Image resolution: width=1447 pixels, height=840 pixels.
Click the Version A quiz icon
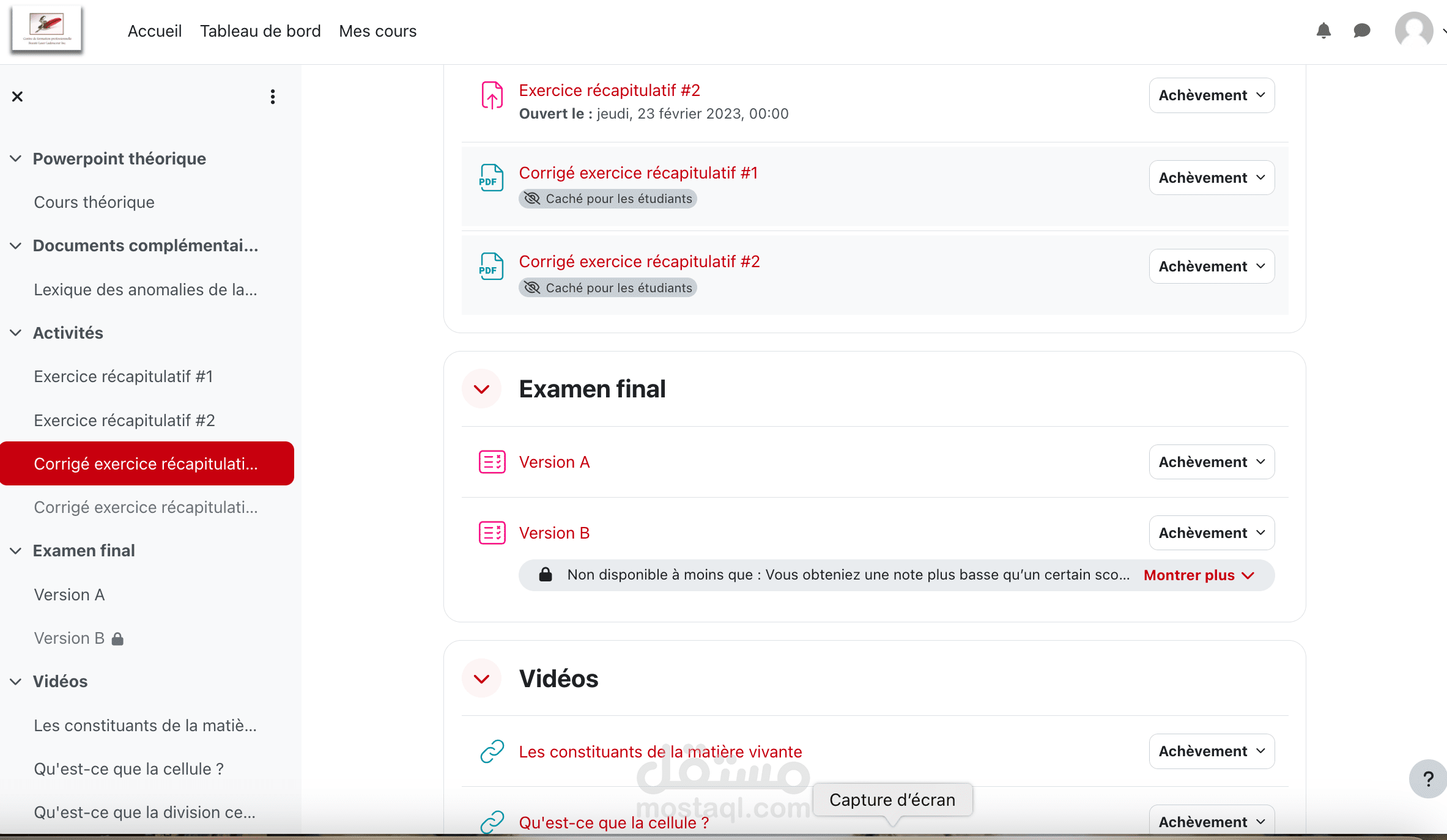point(492,462)
